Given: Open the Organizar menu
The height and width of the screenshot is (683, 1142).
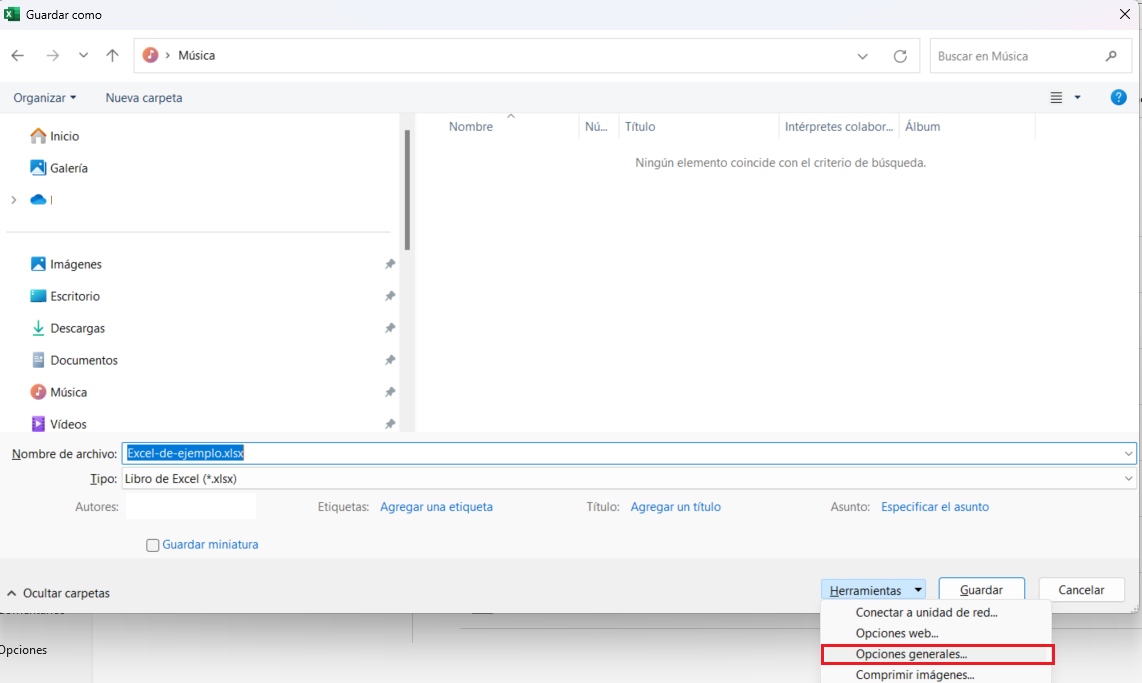Looking at the screenshot, I should [44, 98].
